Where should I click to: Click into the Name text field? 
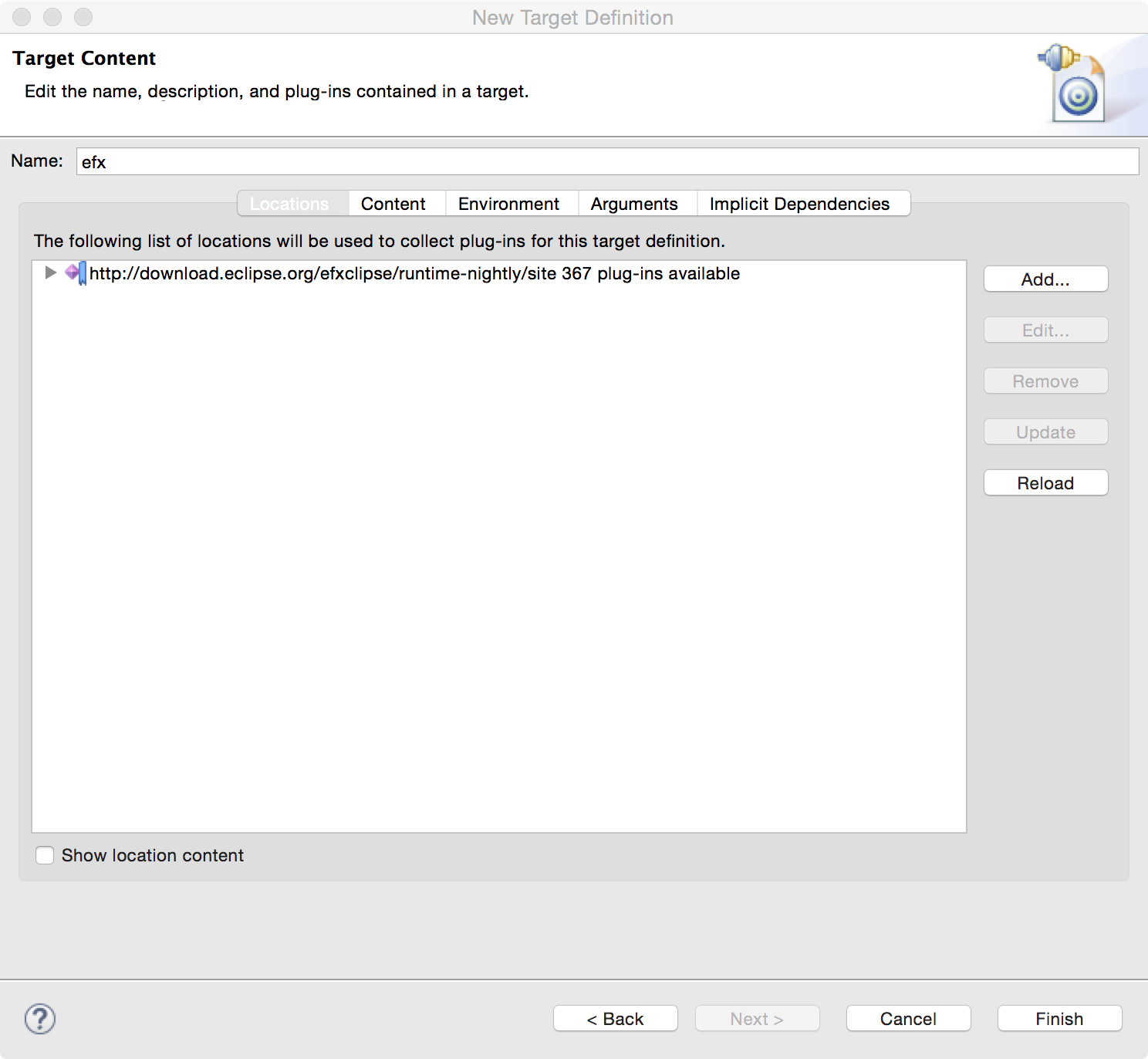[606, 162]
